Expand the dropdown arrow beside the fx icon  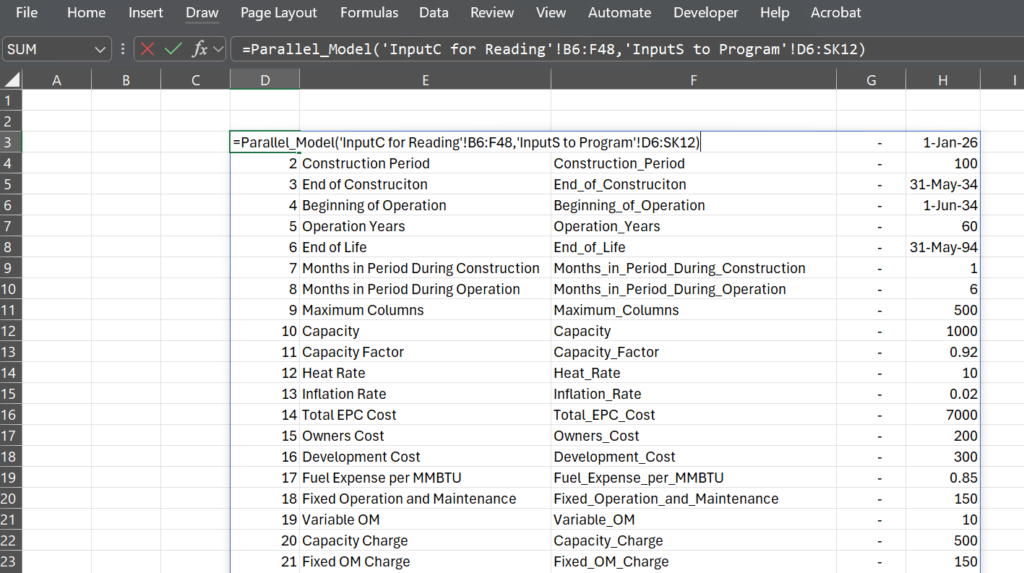pos(218,49)
